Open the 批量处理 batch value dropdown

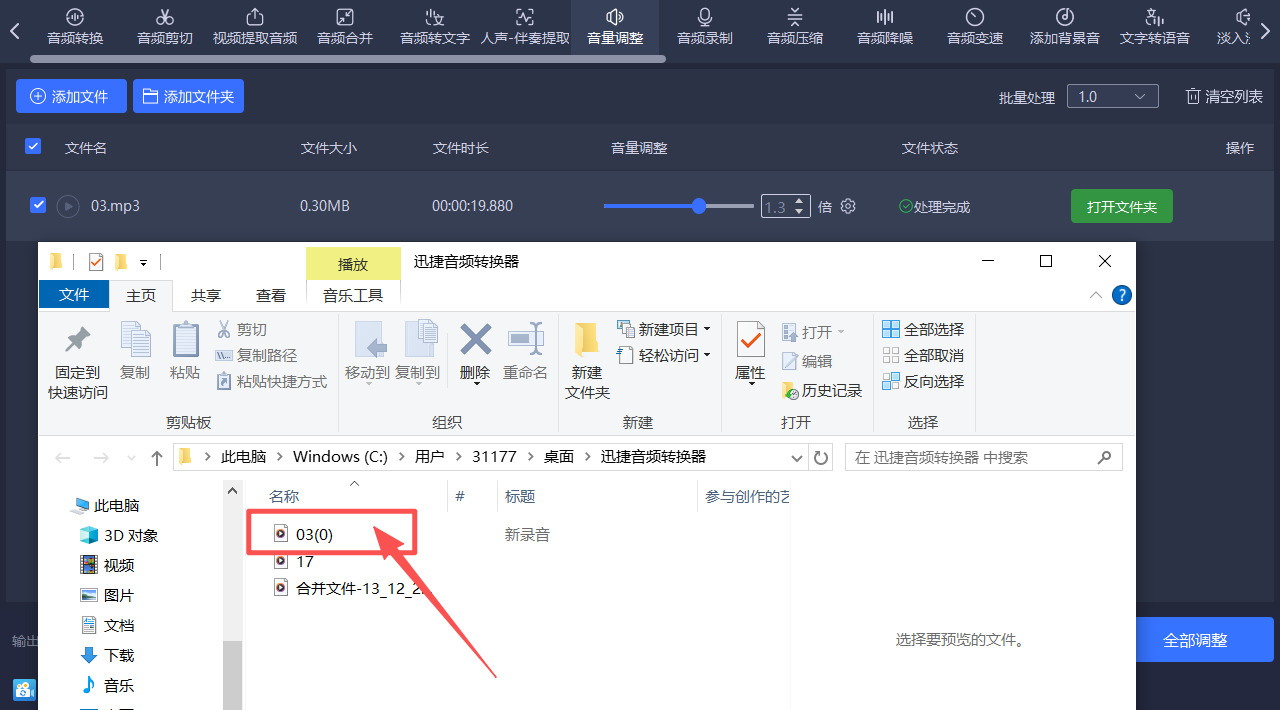1112,96
